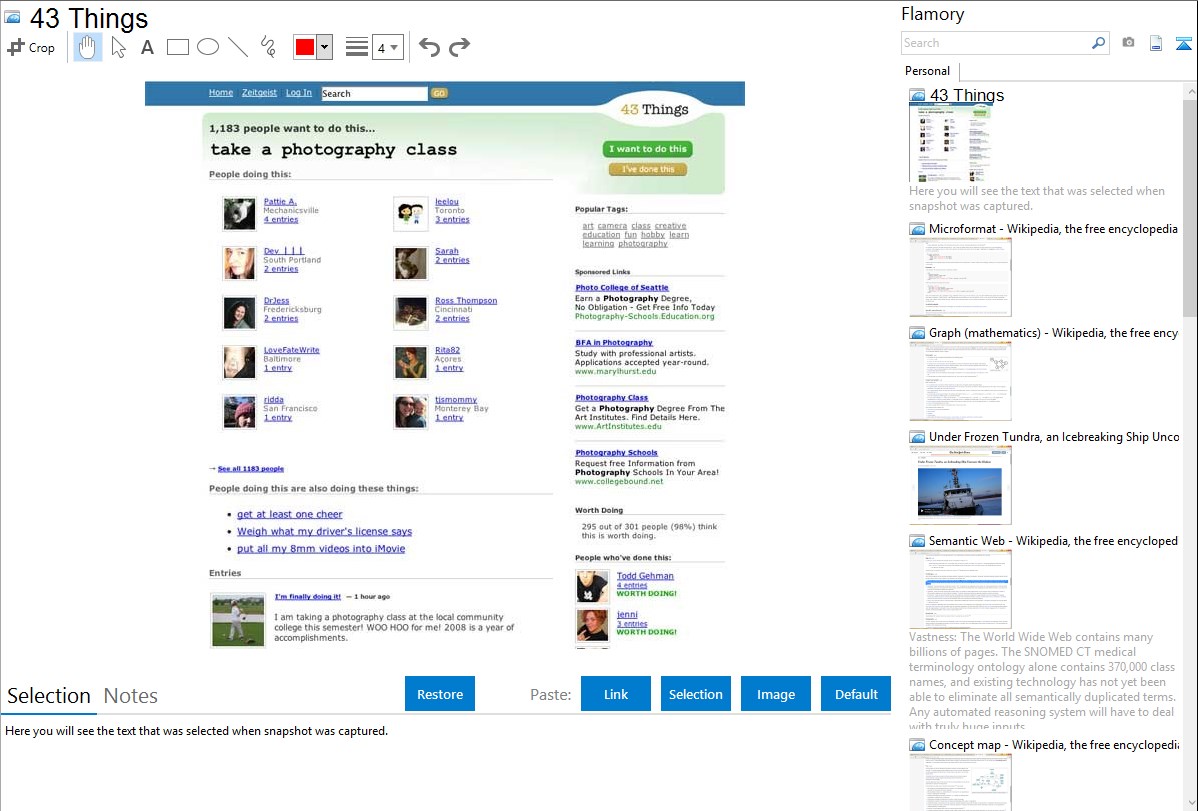Click the document page icon in Flamory header

click(1156, 43)
